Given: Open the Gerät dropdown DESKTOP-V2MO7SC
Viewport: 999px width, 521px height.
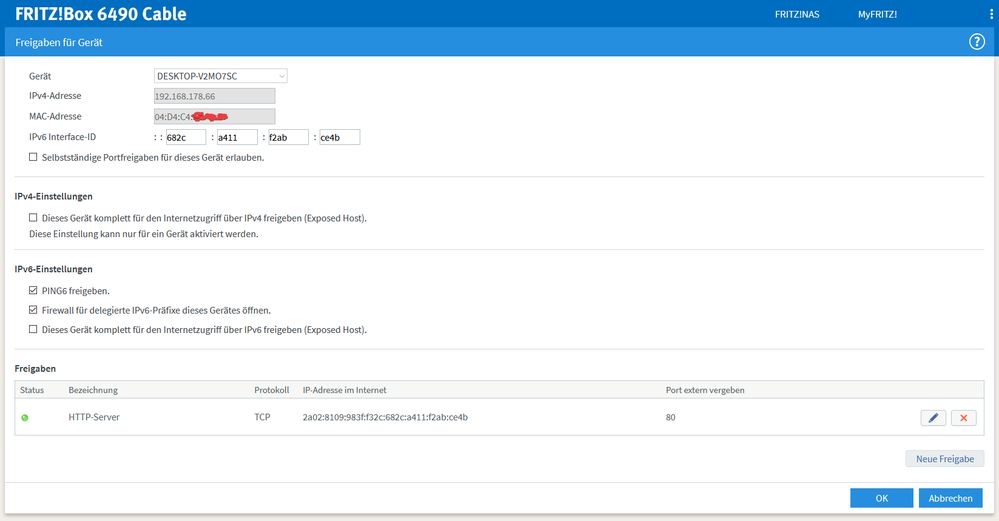Looking at the screenshot, I should pos(220,76).
